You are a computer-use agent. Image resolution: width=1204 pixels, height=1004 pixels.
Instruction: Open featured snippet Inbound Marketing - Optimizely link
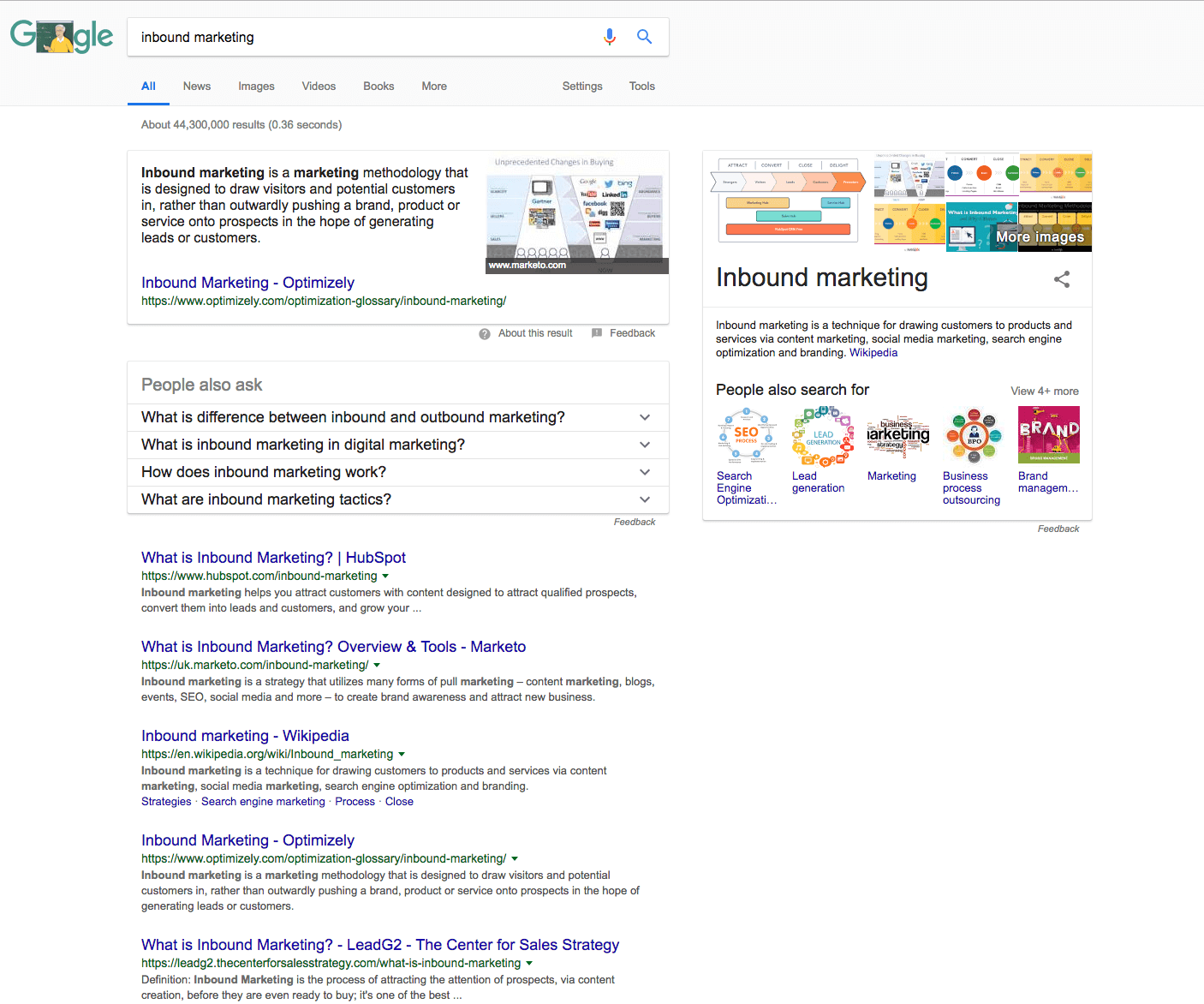247,283
